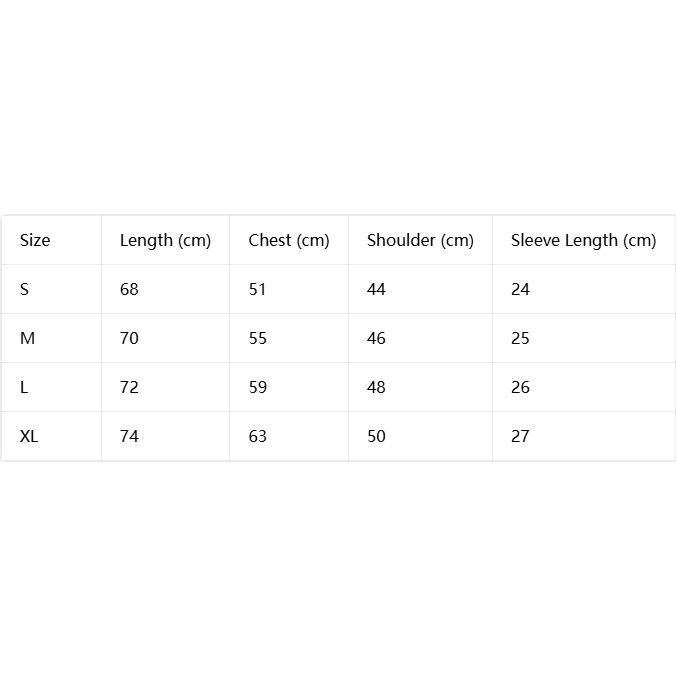Image resolution: width=676 pixels, height=676 pixels.
Task: Select the Length (cm) header cell
Action: 166,241
